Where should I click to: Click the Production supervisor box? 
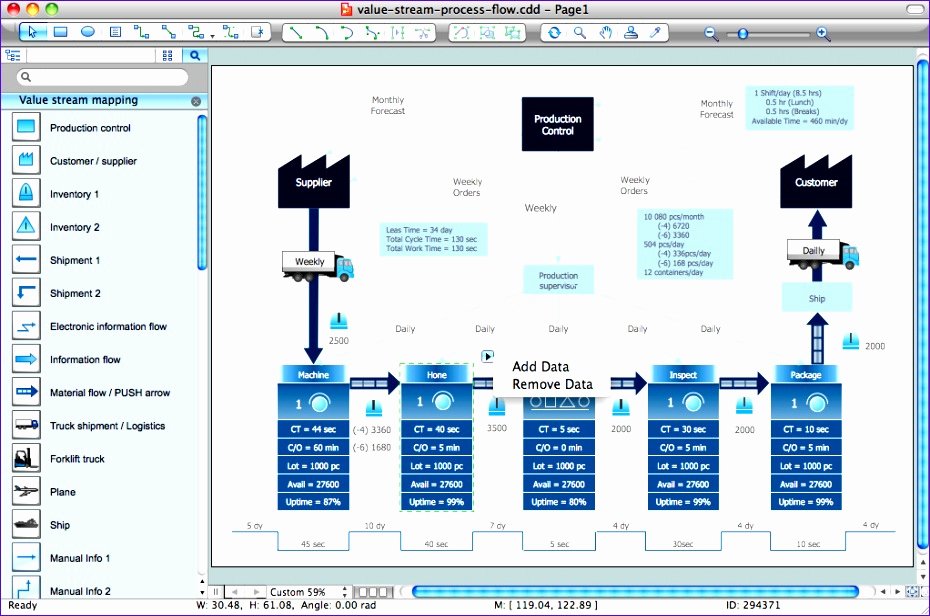click(x=558, y=280)
